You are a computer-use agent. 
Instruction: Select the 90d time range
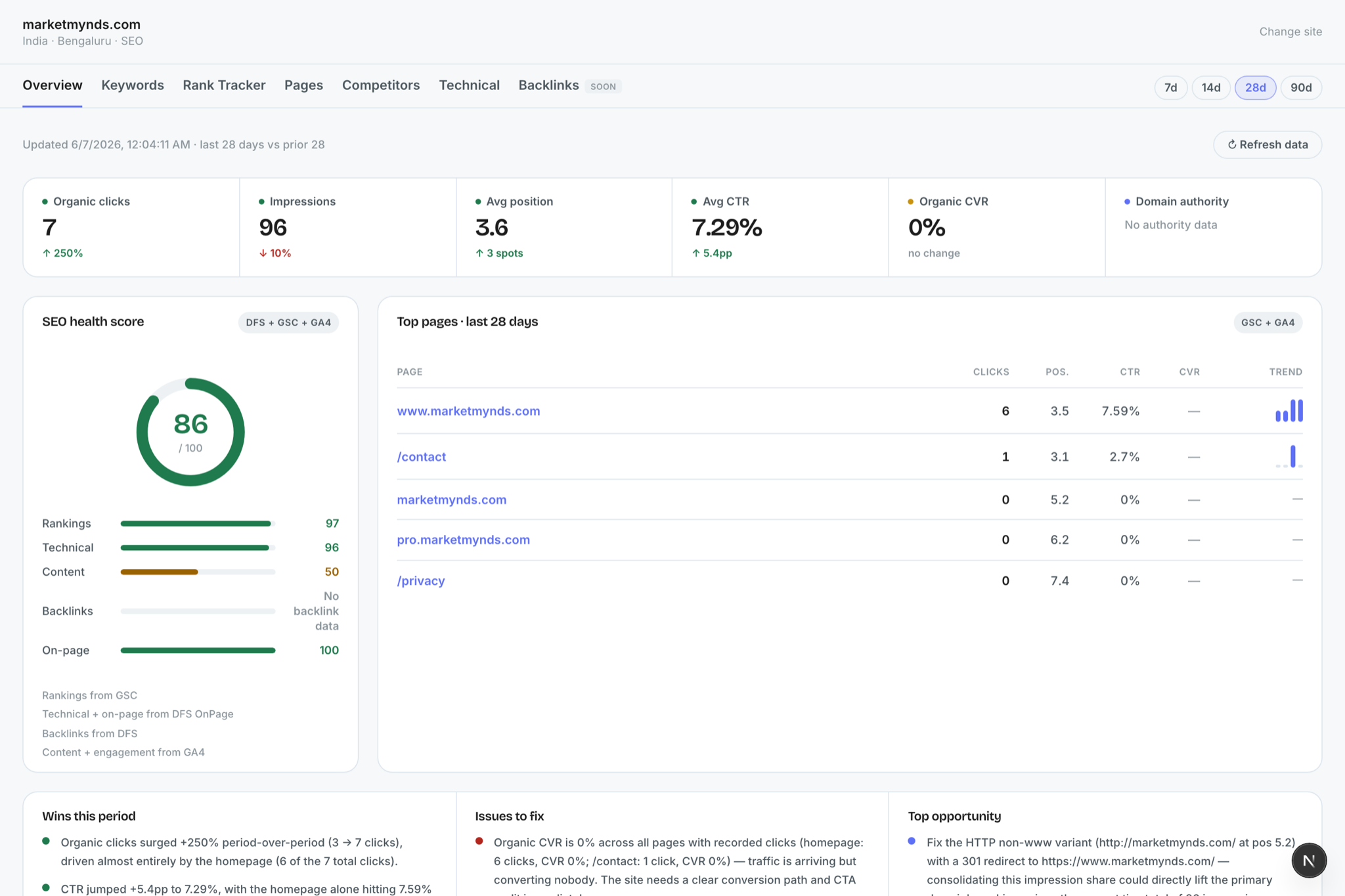click(x=1300, y=87)
